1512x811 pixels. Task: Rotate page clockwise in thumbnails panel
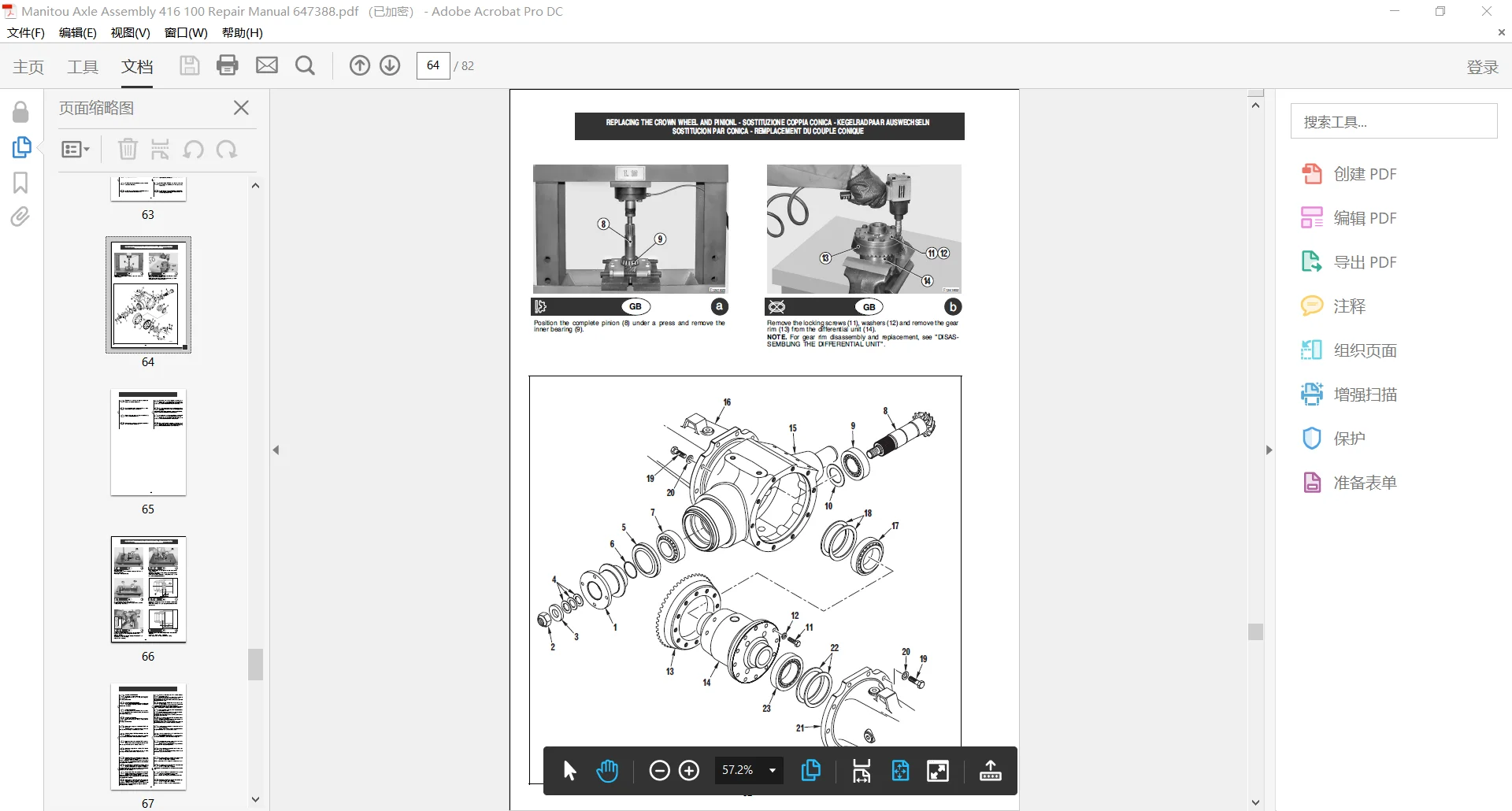pyautogui.click(x=227, y=149)
